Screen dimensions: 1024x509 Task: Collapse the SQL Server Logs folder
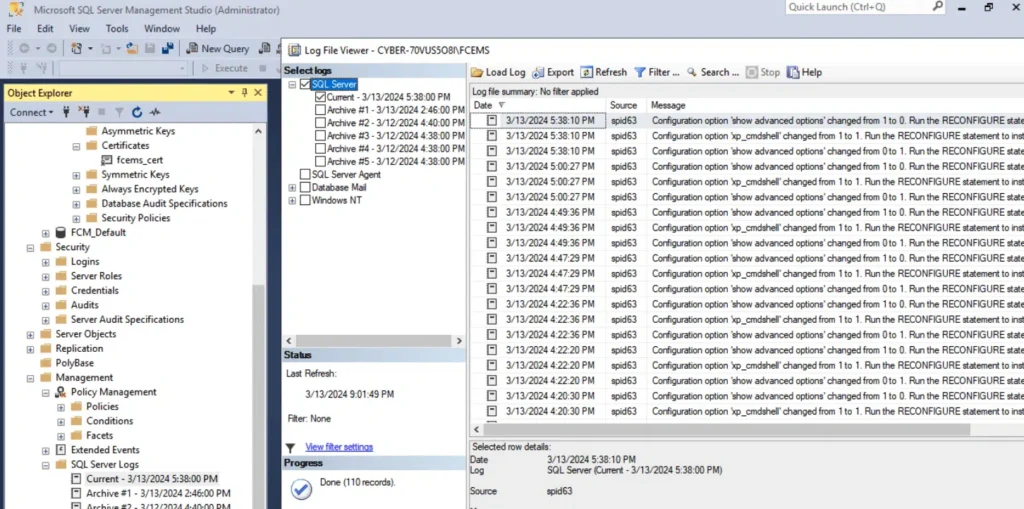(46, 465)
